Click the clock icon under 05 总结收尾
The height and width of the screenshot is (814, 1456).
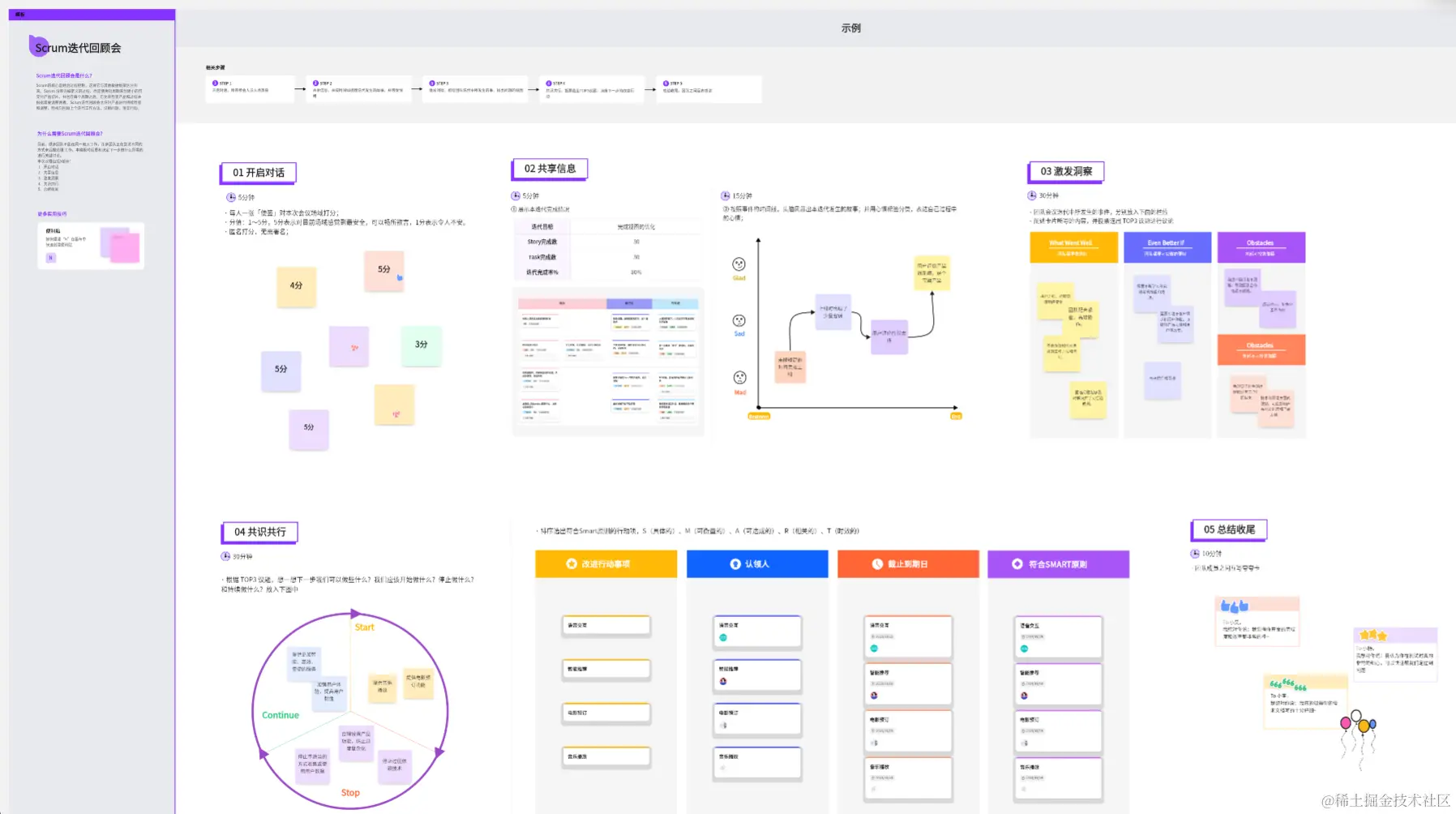1195,554
